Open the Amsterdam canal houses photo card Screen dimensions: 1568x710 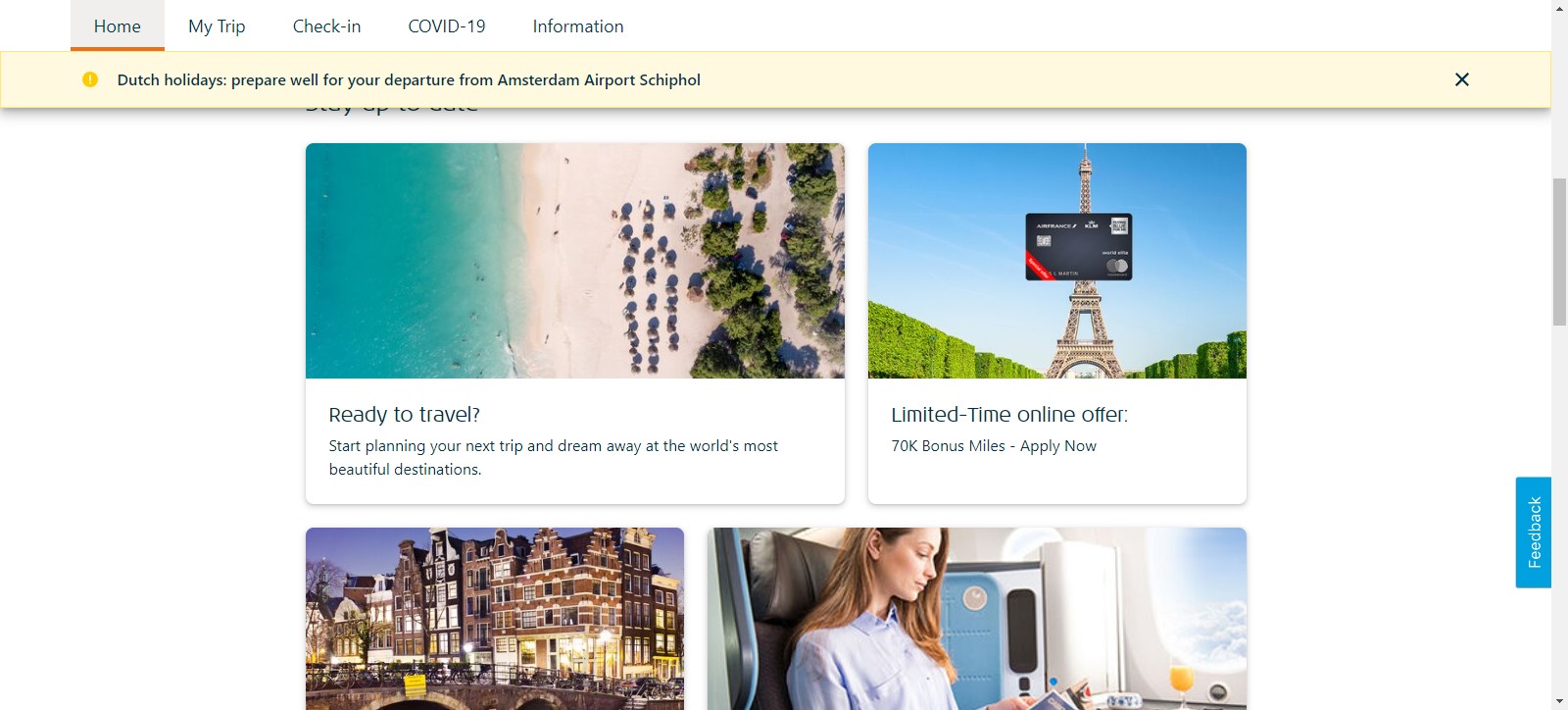point(495,619)
